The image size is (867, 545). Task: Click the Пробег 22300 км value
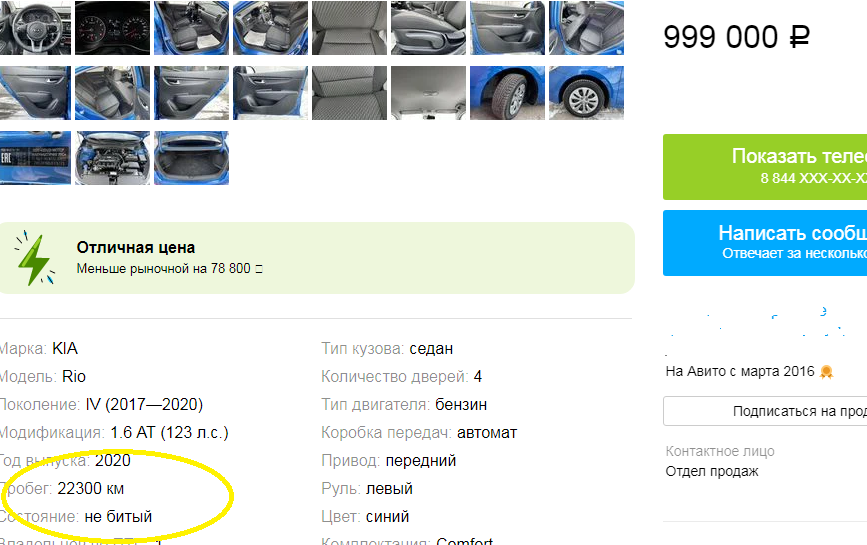click(91, 489)
